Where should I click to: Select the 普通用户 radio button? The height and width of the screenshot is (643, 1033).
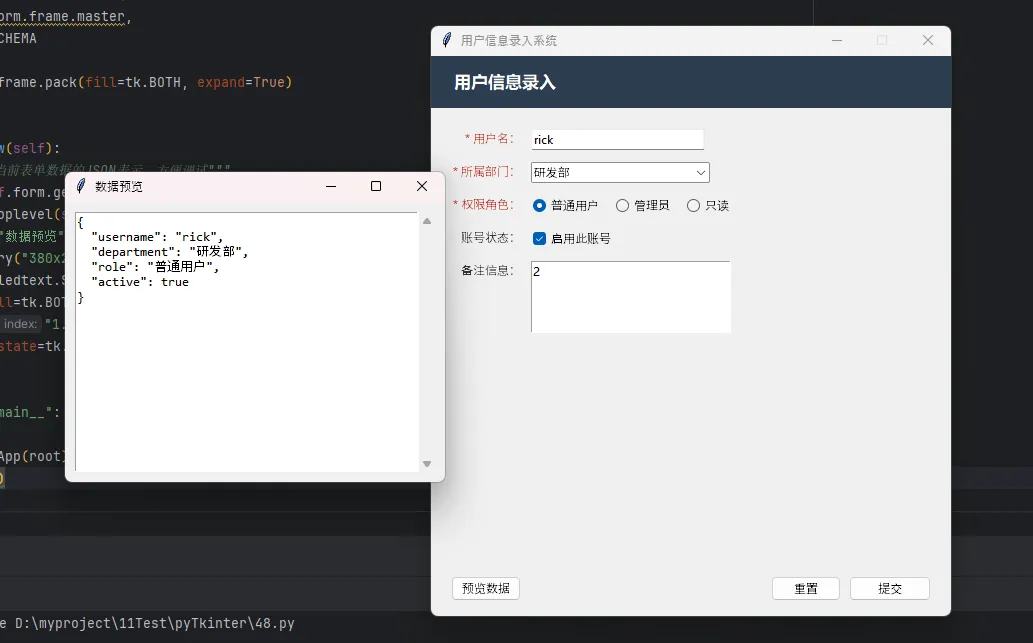pos(540,206)
